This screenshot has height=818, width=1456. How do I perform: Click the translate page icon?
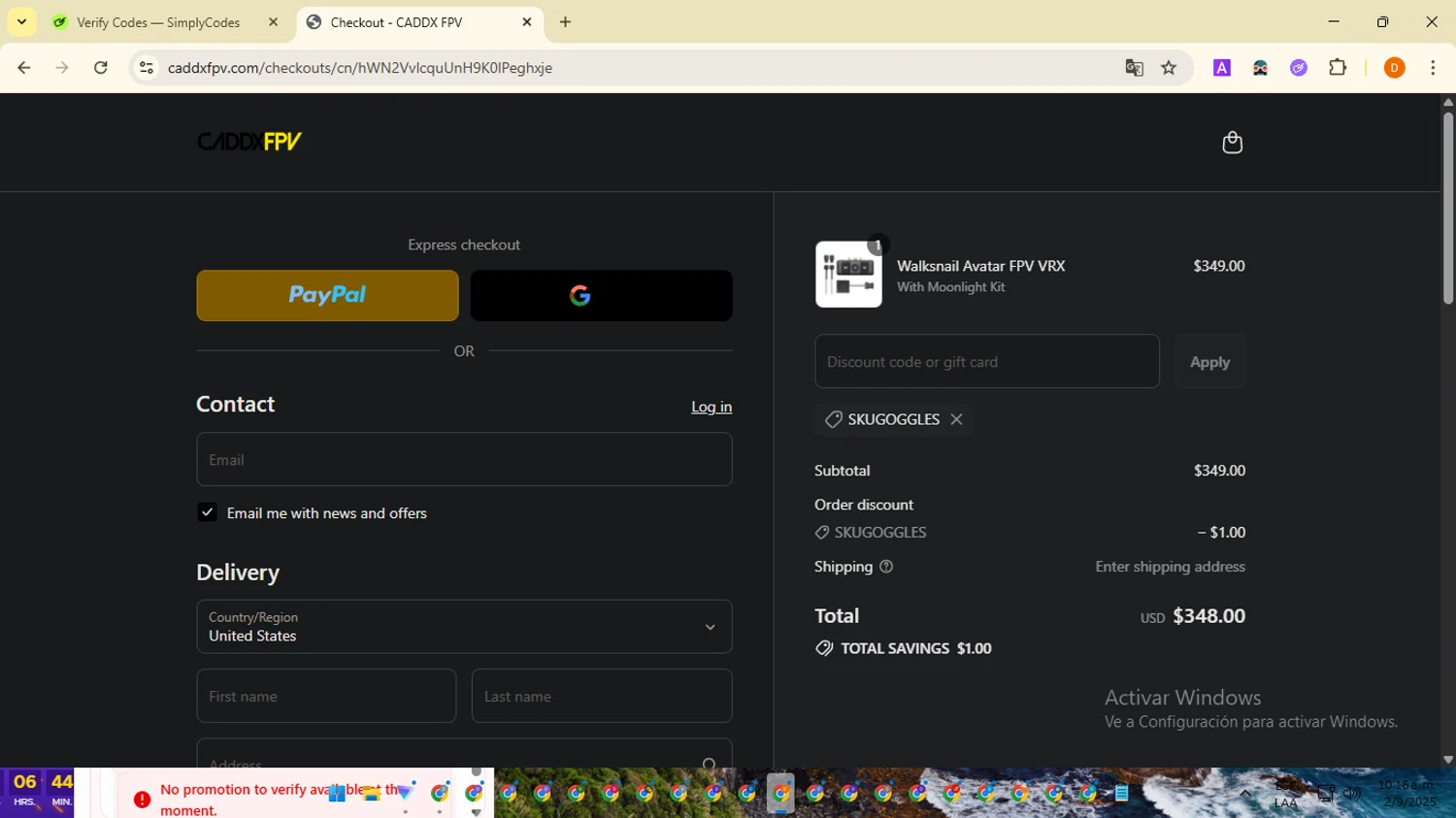[x=1134, y=67]
